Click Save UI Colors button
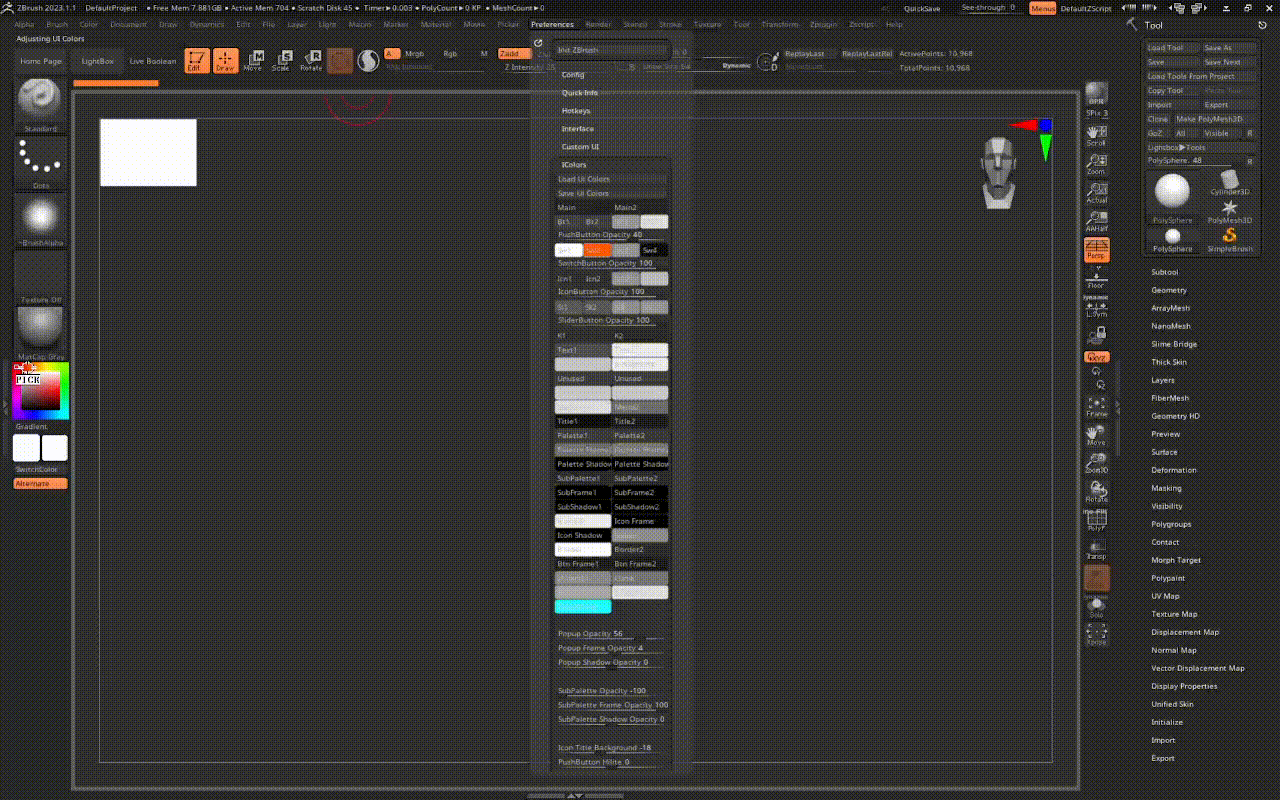This screenshot has width=1280, height=800. (611, 193)
